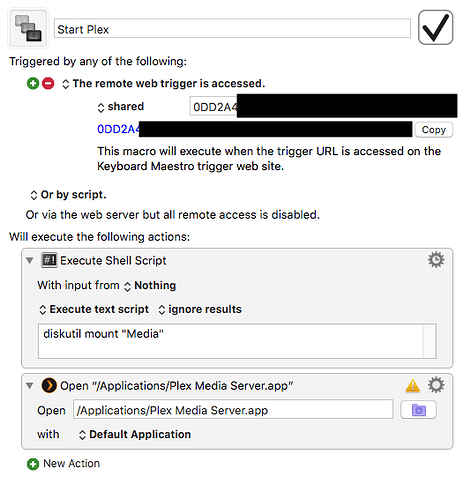Screen dimensions: 464x499
Task: Browse for file with folder button
Action: point(418,410)
